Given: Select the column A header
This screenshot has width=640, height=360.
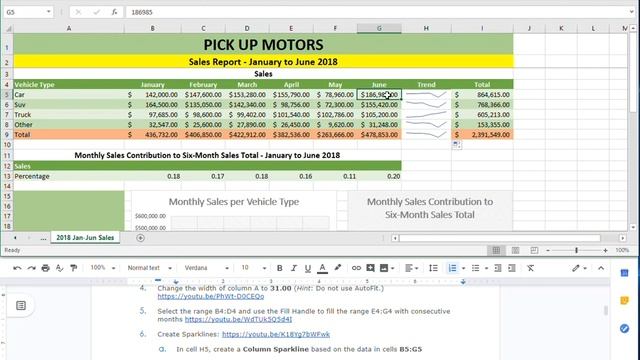Looking at the screenshot, I should click(69, 28).
